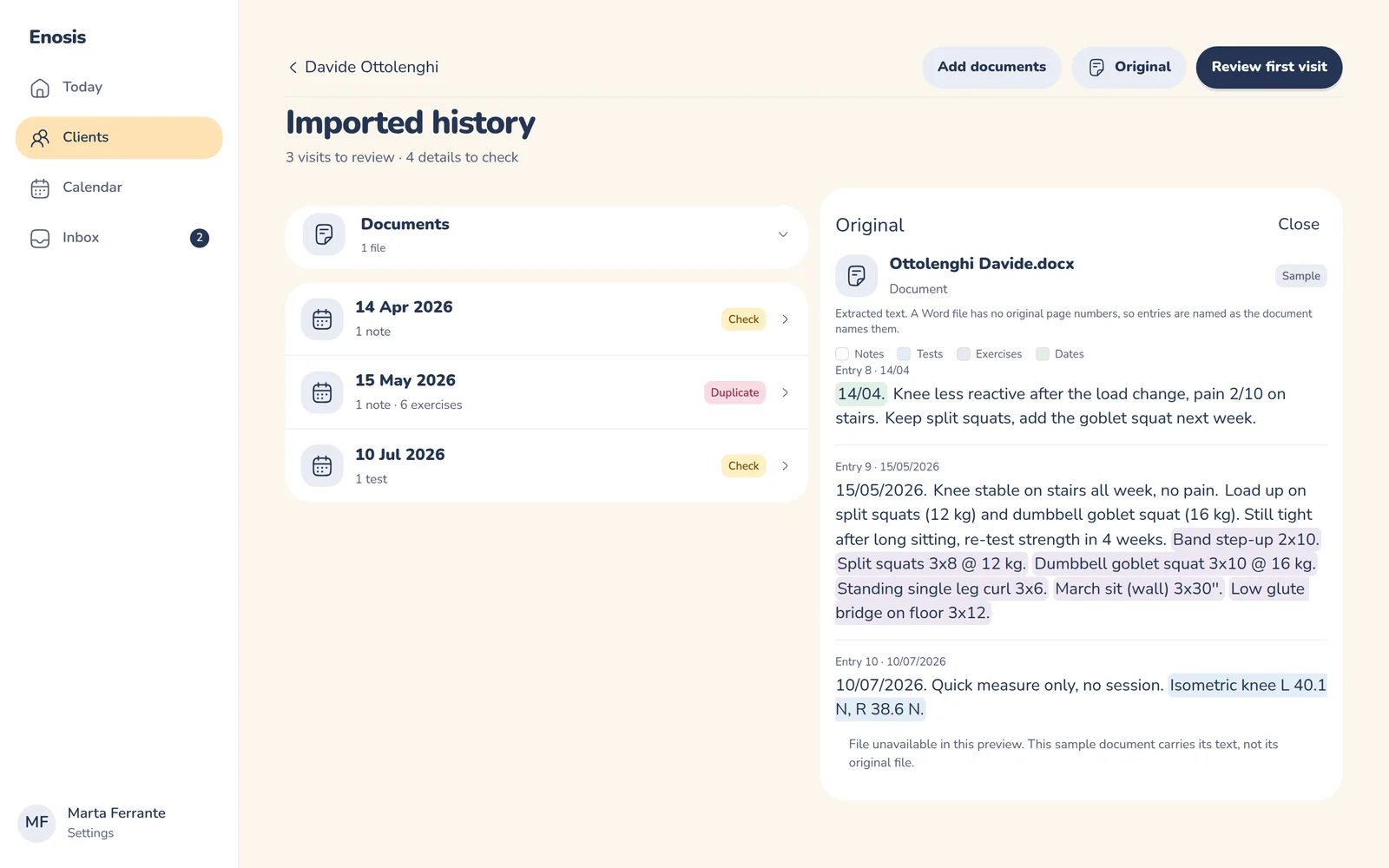Click the calendar icon for 15 May 2026
The height and width of the screenshot is (868, 1389).
tap(322, 392)
